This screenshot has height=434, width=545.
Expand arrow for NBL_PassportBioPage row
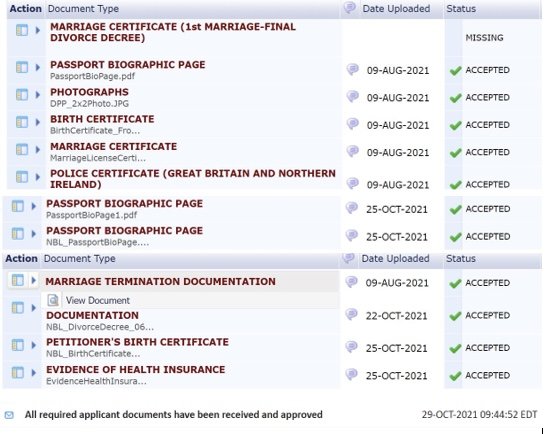click(33, 234)
